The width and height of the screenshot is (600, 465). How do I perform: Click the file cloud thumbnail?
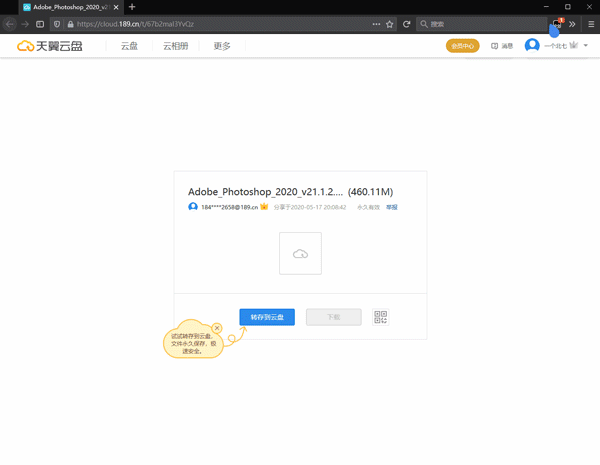(300, 254)
